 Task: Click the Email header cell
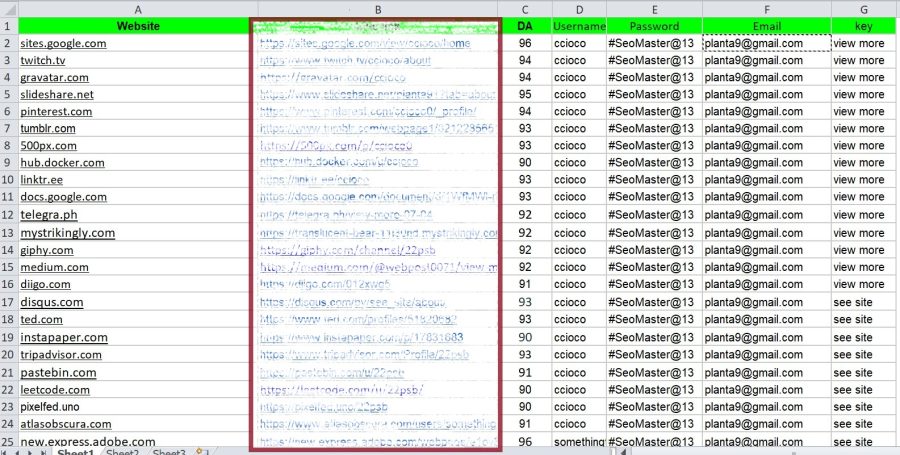click(767, 26)
